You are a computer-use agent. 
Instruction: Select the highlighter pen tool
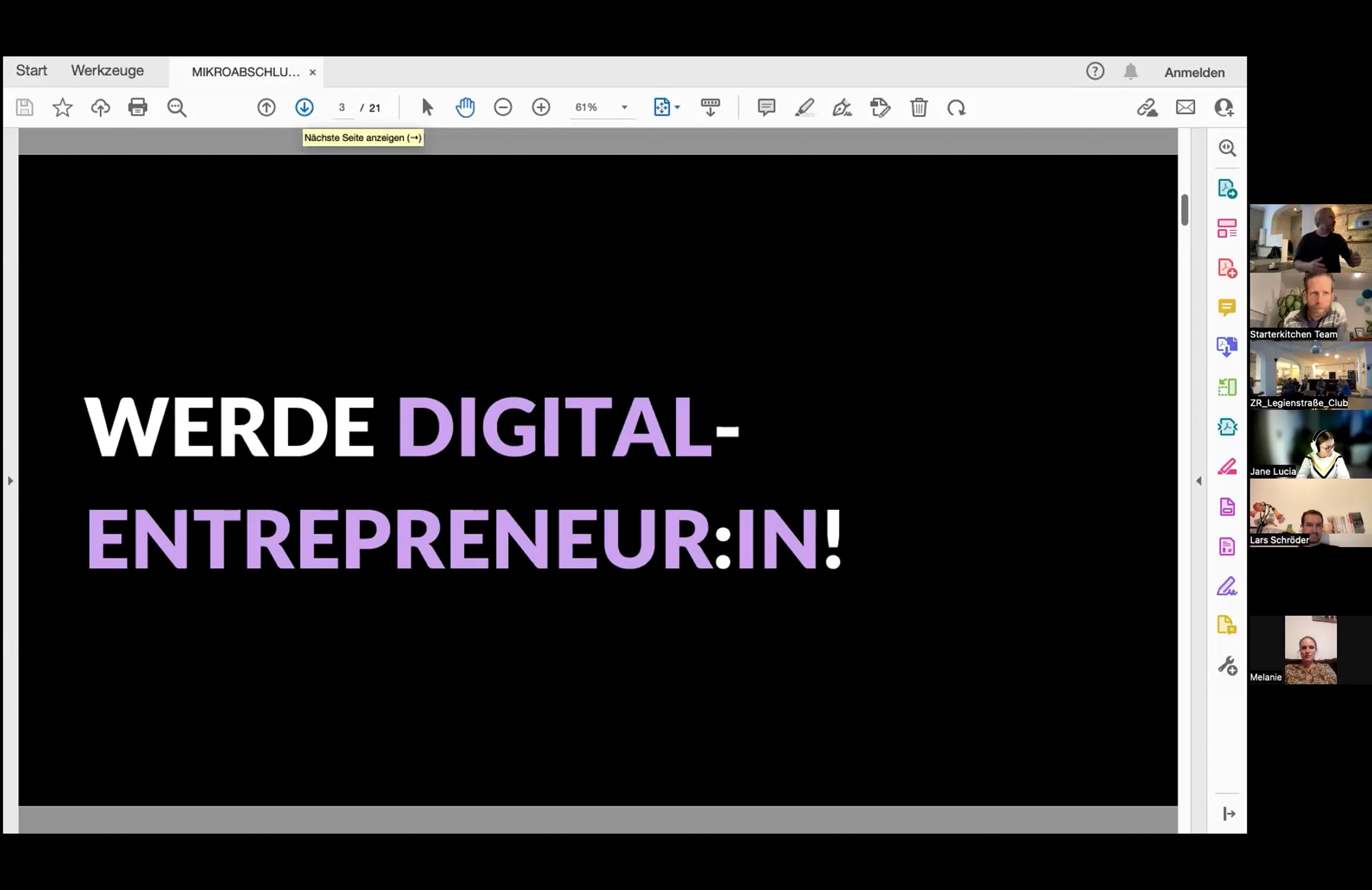[x=805, y=107]
